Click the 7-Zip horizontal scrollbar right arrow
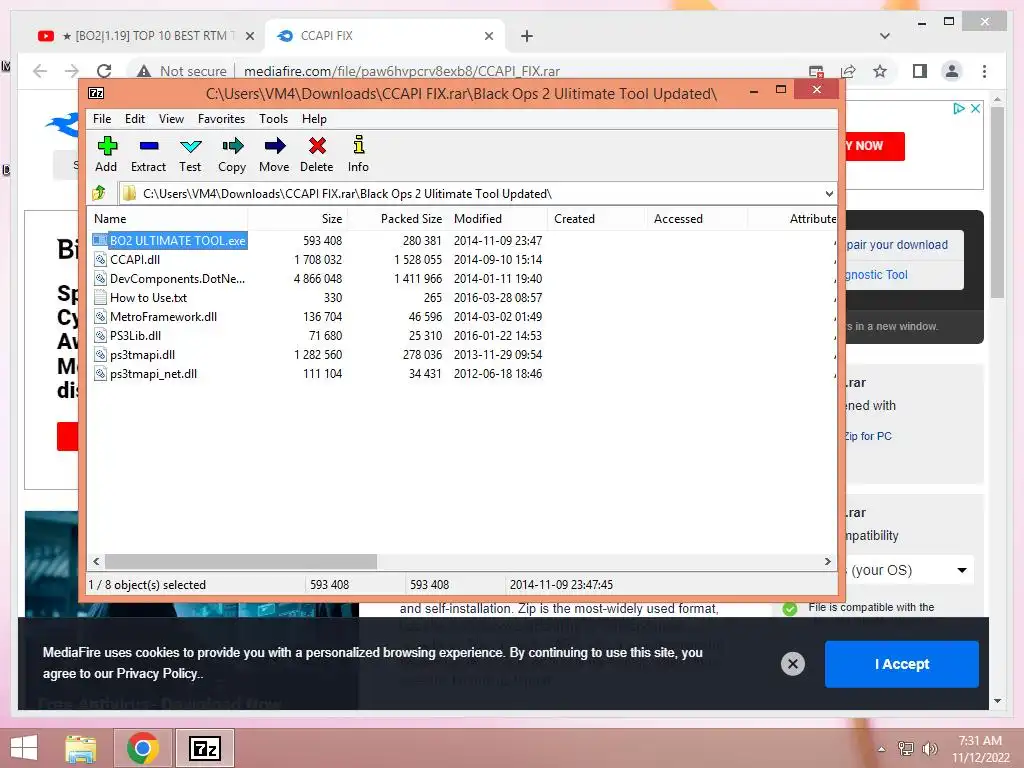 [827, 562]
